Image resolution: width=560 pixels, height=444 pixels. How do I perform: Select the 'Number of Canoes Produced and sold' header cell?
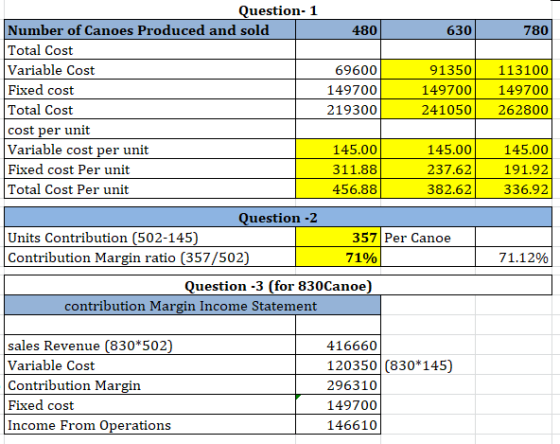pyautogui.click(x=150, y=30)
